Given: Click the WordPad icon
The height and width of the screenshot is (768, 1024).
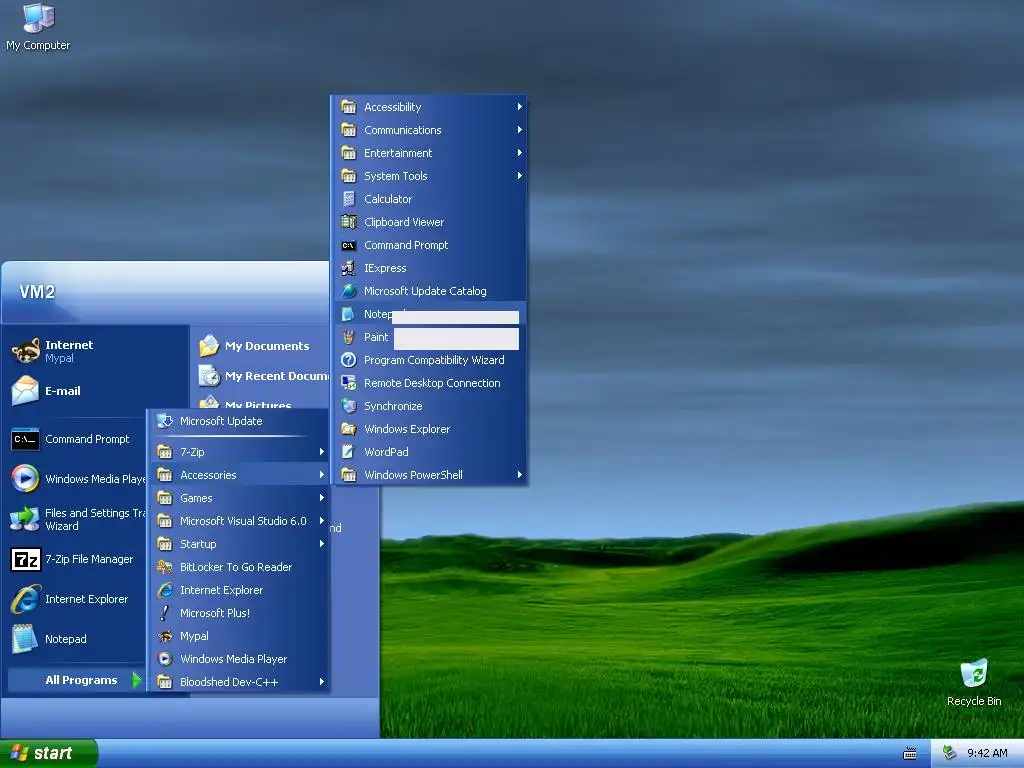Looking at the screenshot, I should pyautogui.click(x=349, y=452).
